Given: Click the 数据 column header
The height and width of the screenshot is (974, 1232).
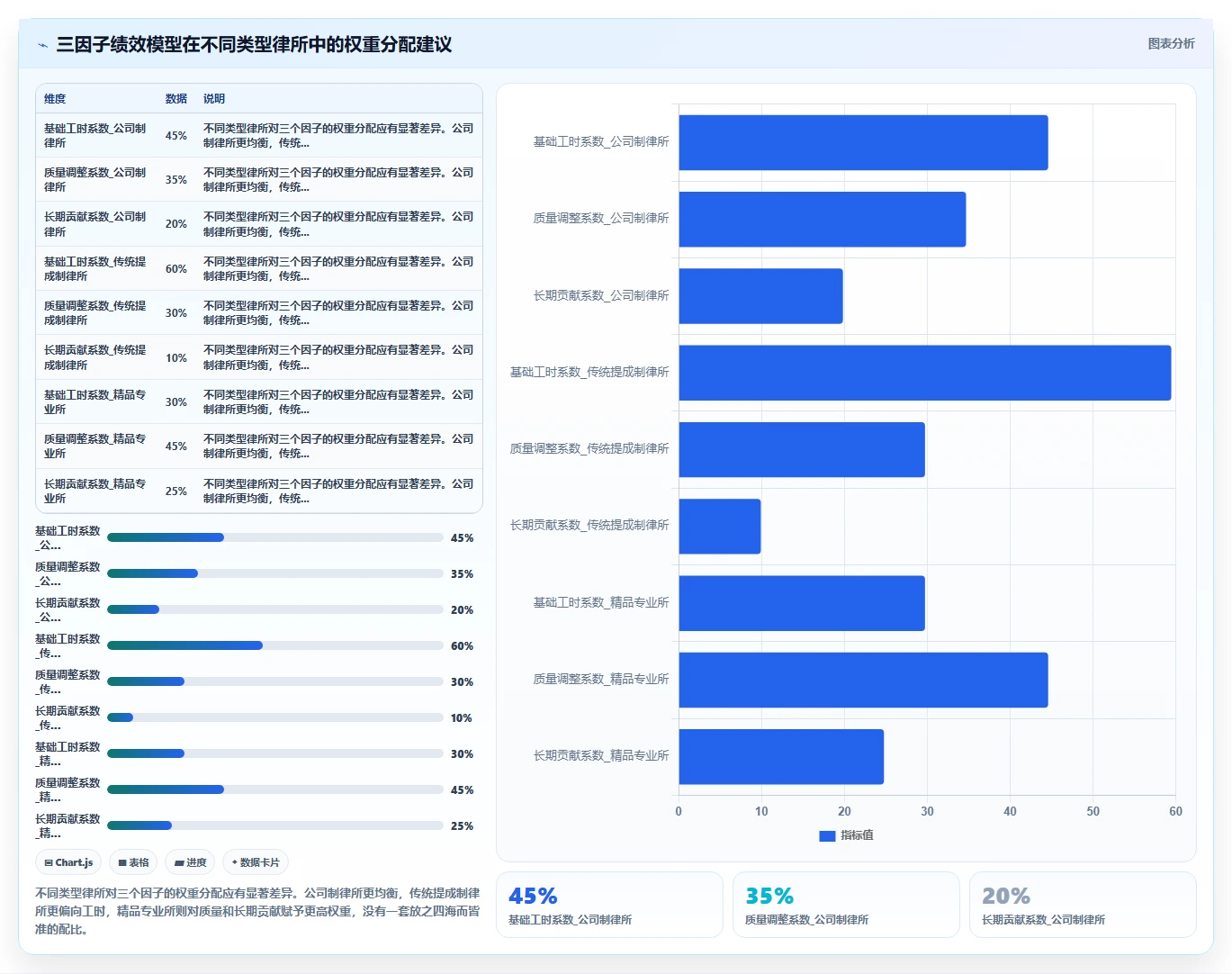Looking at the screenshot, I should click(175, 99).
